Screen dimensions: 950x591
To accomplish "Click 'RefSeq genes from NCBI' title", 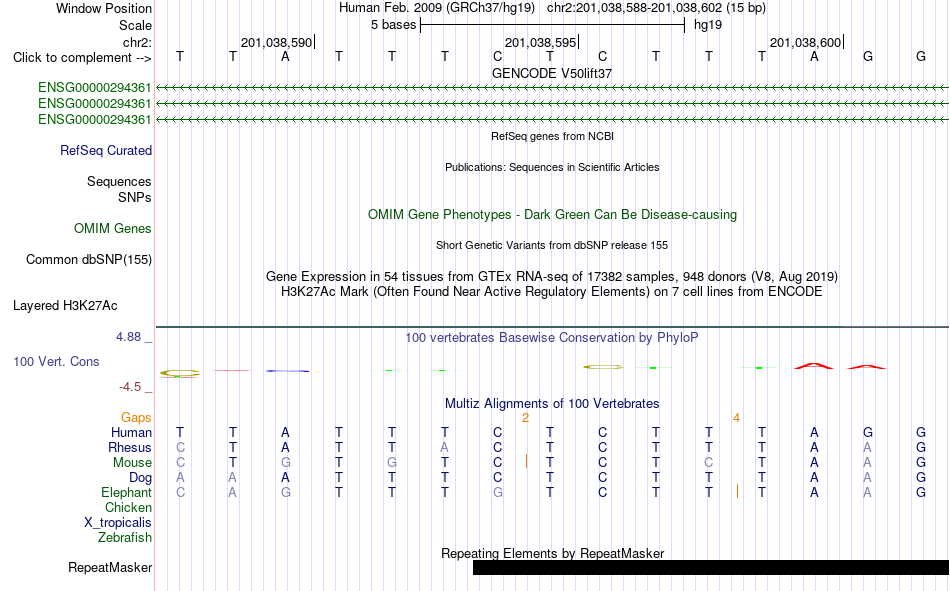I will coord(553,136).
